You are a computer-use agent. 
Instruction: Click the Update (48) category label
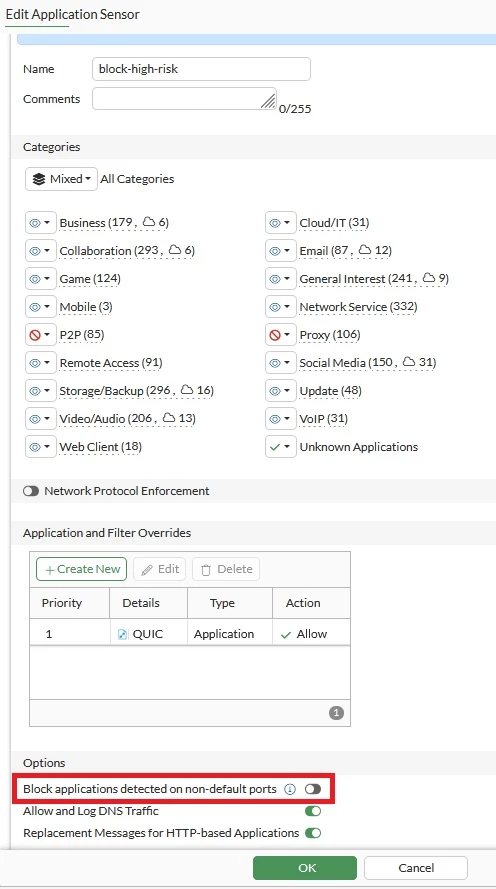[x=330, y=391]
